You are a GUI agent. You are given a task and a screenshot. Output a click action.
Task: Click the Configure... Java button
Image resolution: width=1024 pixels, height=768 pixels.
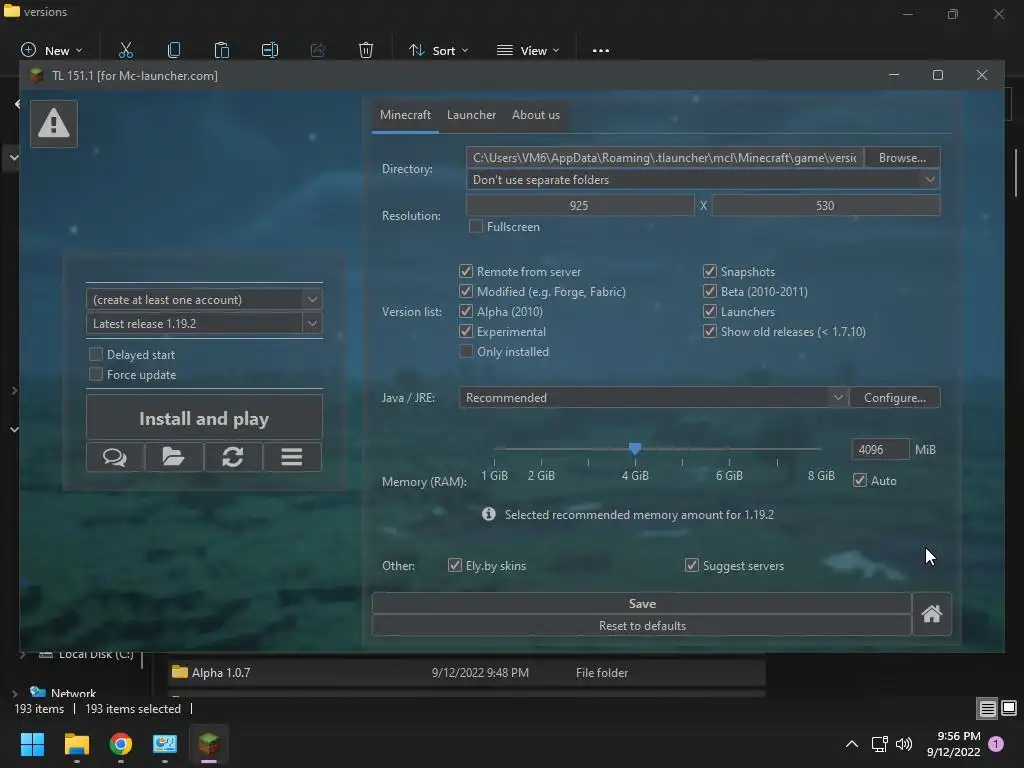(x=895, y=398)
